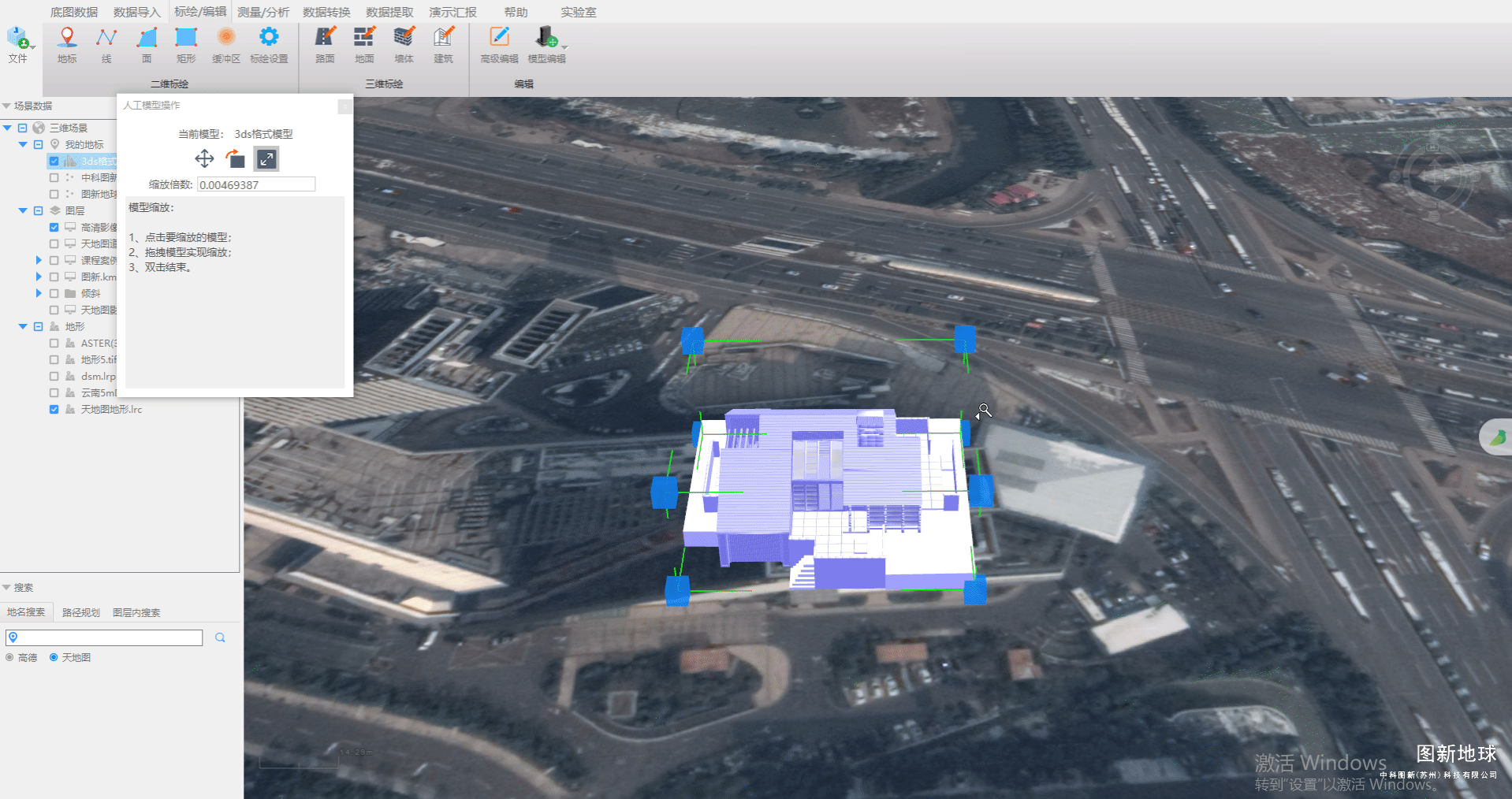Check the 倾斜 folder checkbox
The image size is (1512, 799).
54,293
